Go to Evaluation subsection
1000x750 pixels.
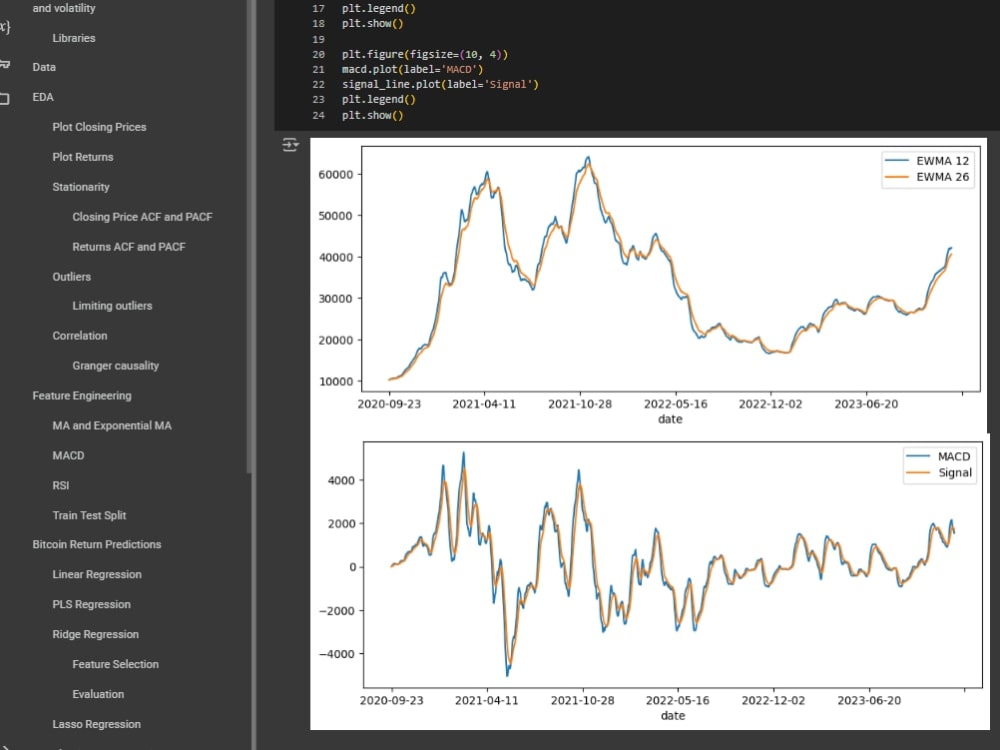pos(98,694)
